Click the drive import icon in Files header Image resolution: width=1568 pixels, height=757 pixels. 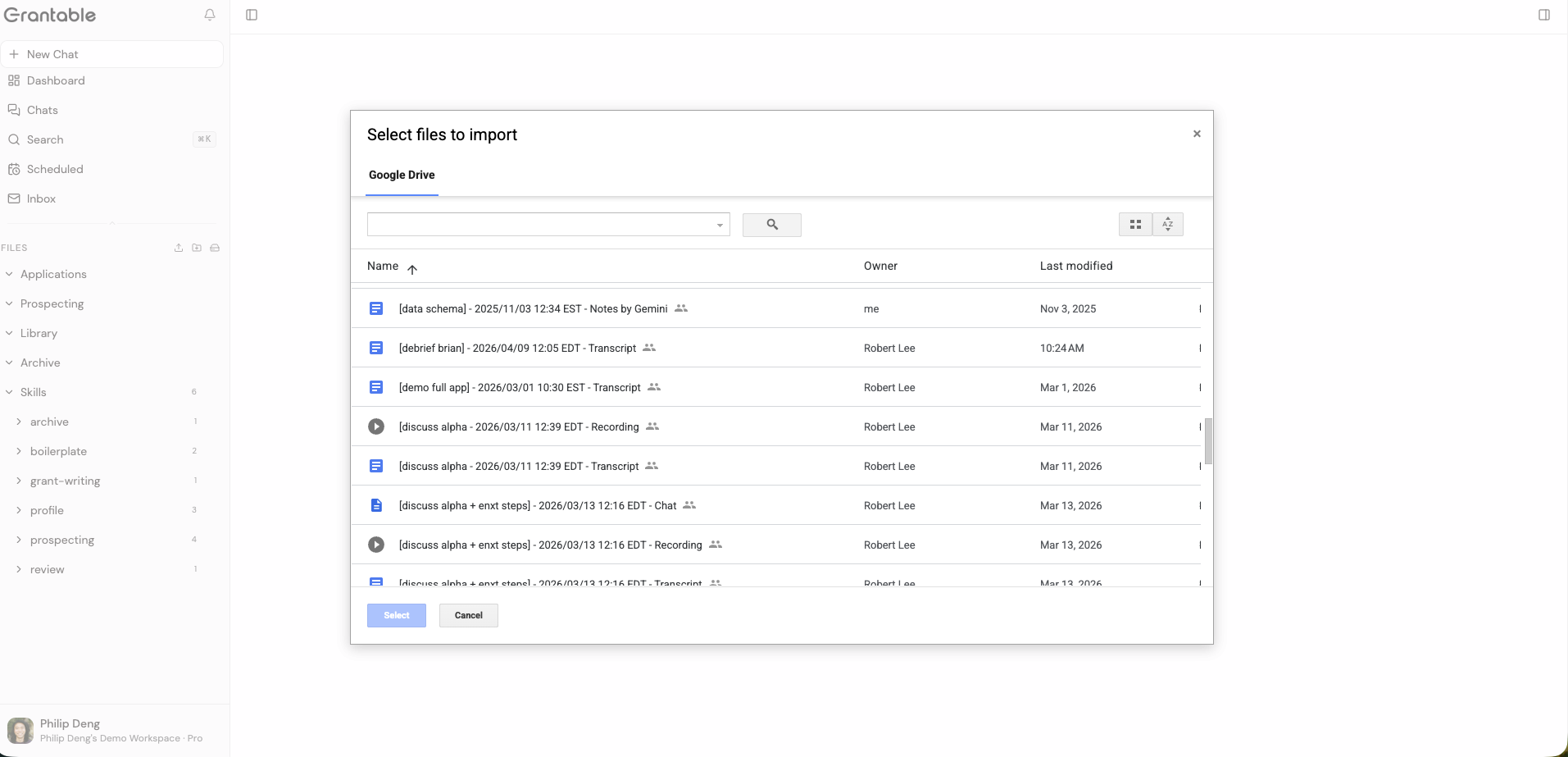pyautogui.click(x=215, y=248)
